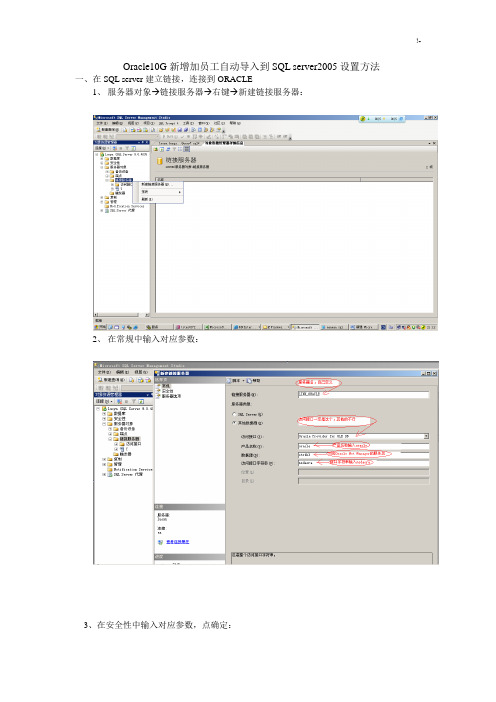Click 新建查询 button in step 2 toolbar
Screen dimensions: 496x702
point(111,380)
